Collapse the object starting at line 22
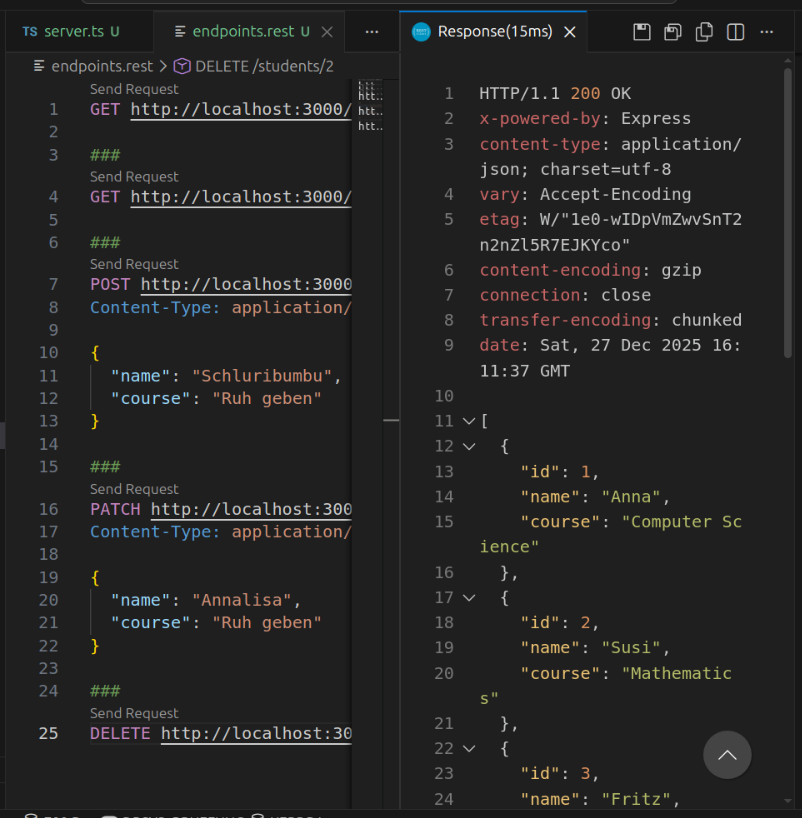802x818 pixels. (x=469, y=748)
